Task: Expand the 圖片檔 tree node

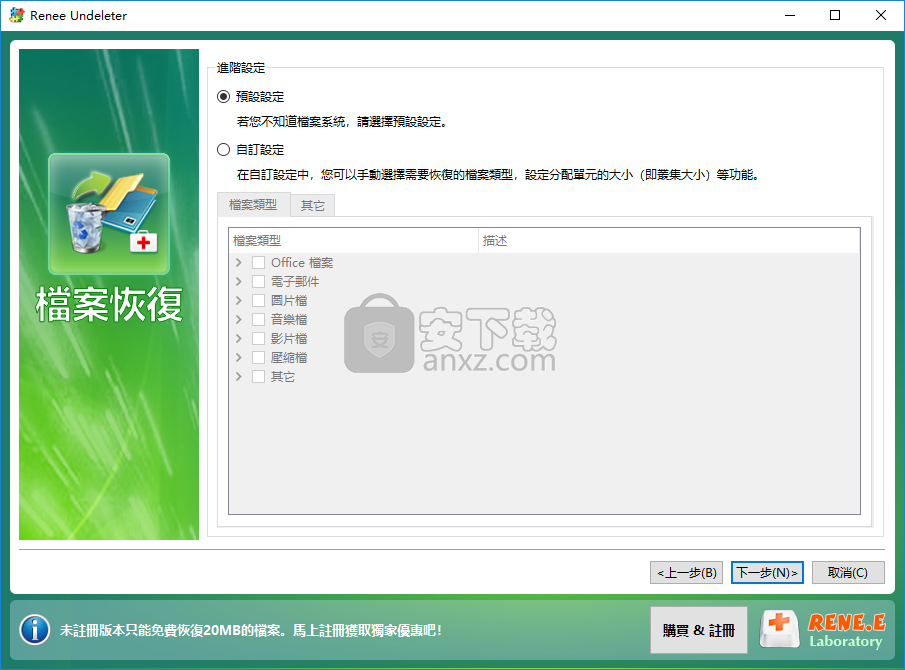Action: coord(239,301)
